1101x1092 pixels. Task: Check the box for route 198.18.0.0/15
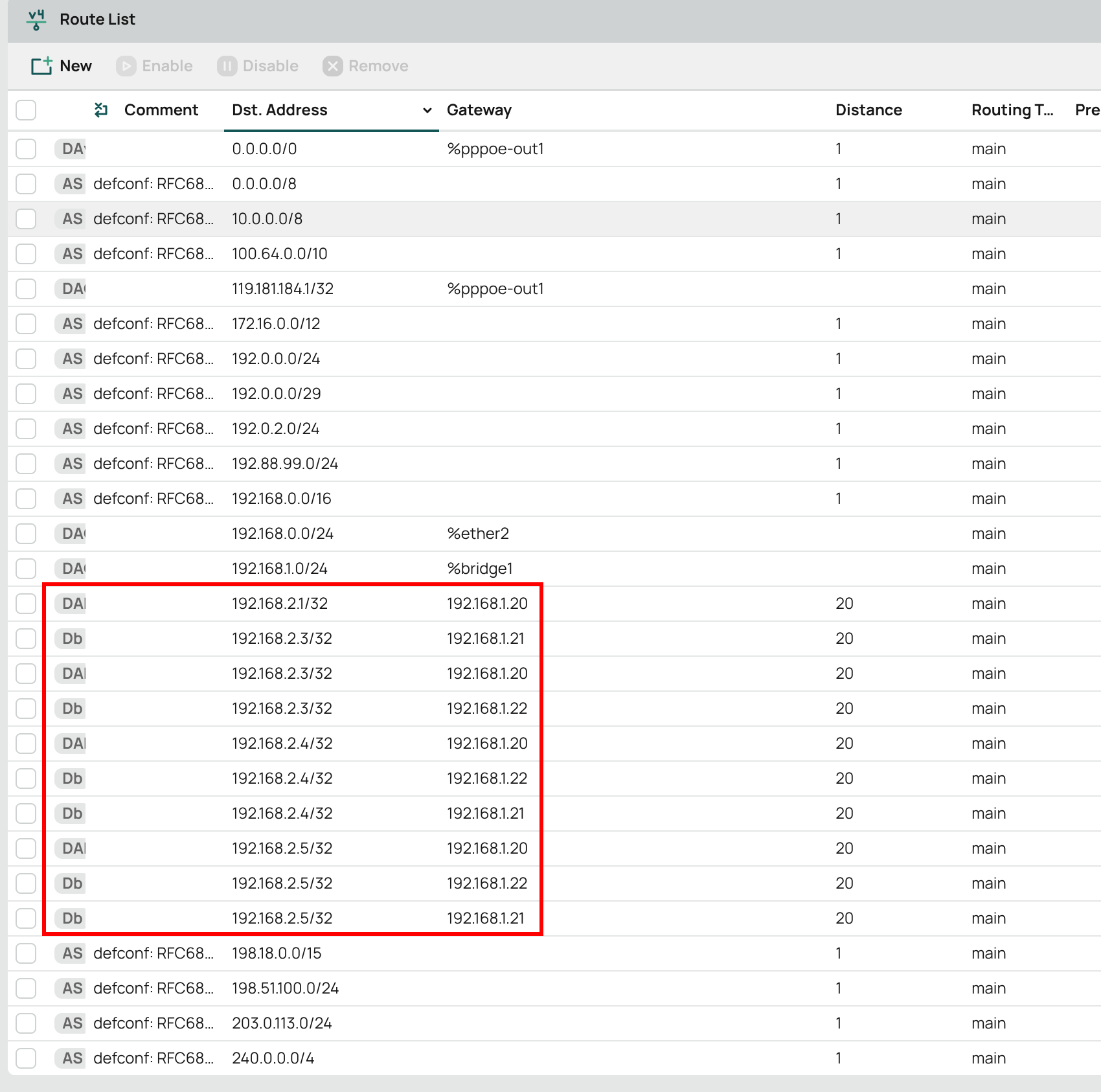[x=26, y=953]
